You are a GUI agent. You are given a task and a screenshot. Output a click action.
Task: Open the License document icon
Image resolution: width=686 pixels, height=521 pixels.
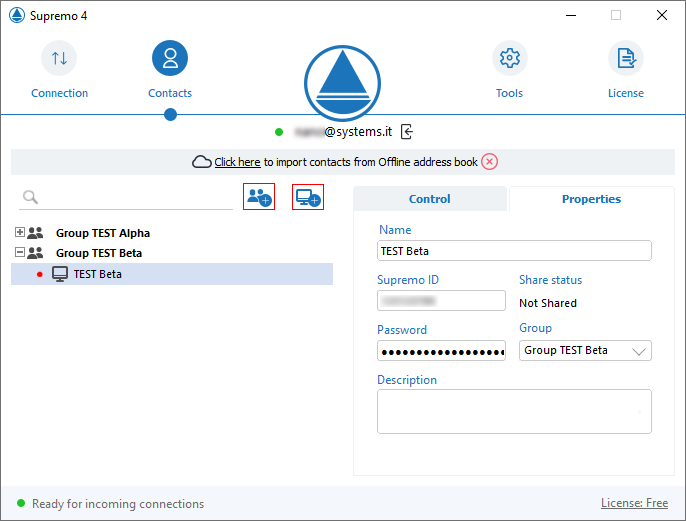[x=626, y=58]
